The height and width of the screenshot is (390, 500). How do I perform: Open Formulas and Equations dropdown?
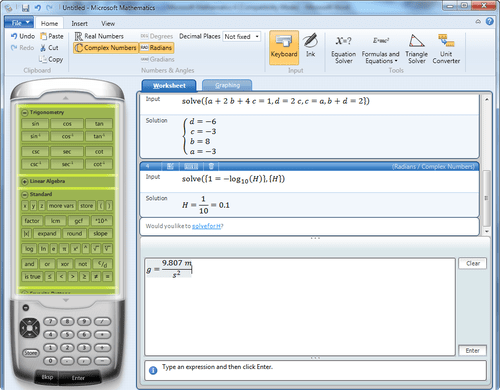click(380, 49)
